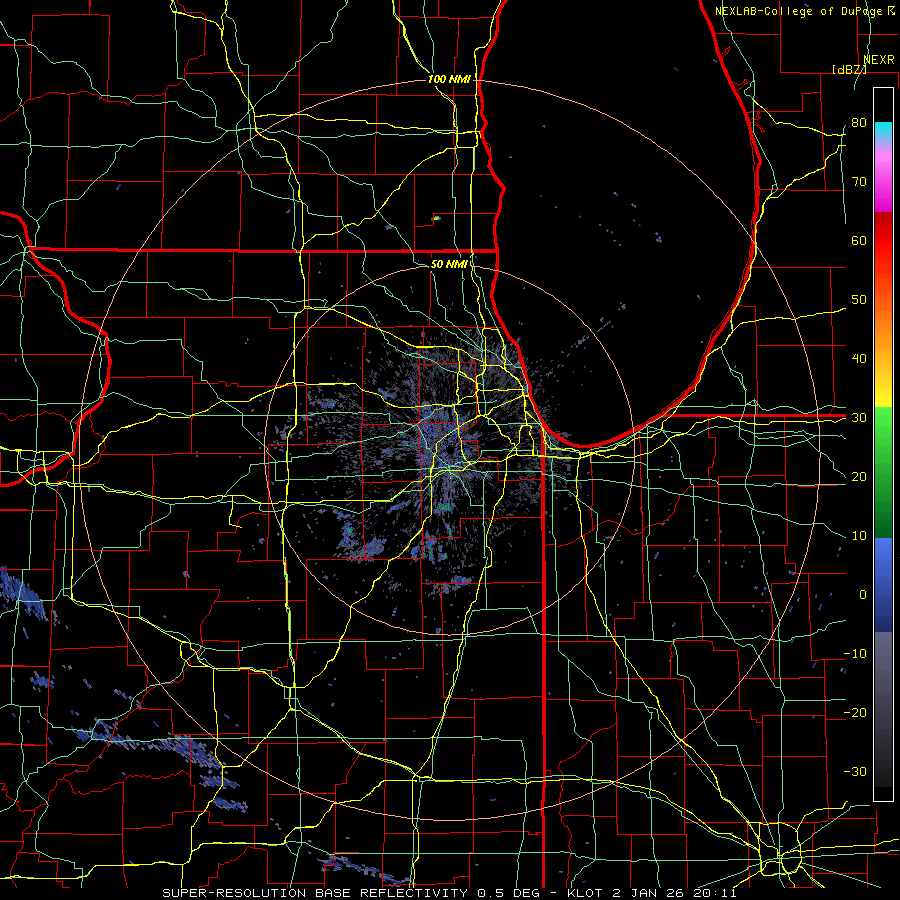The width and height of the screenshot is (900, 900).
Task: Click the '2 JAN 26 20:11' timestamp
Action: click(x=675, y=893)
